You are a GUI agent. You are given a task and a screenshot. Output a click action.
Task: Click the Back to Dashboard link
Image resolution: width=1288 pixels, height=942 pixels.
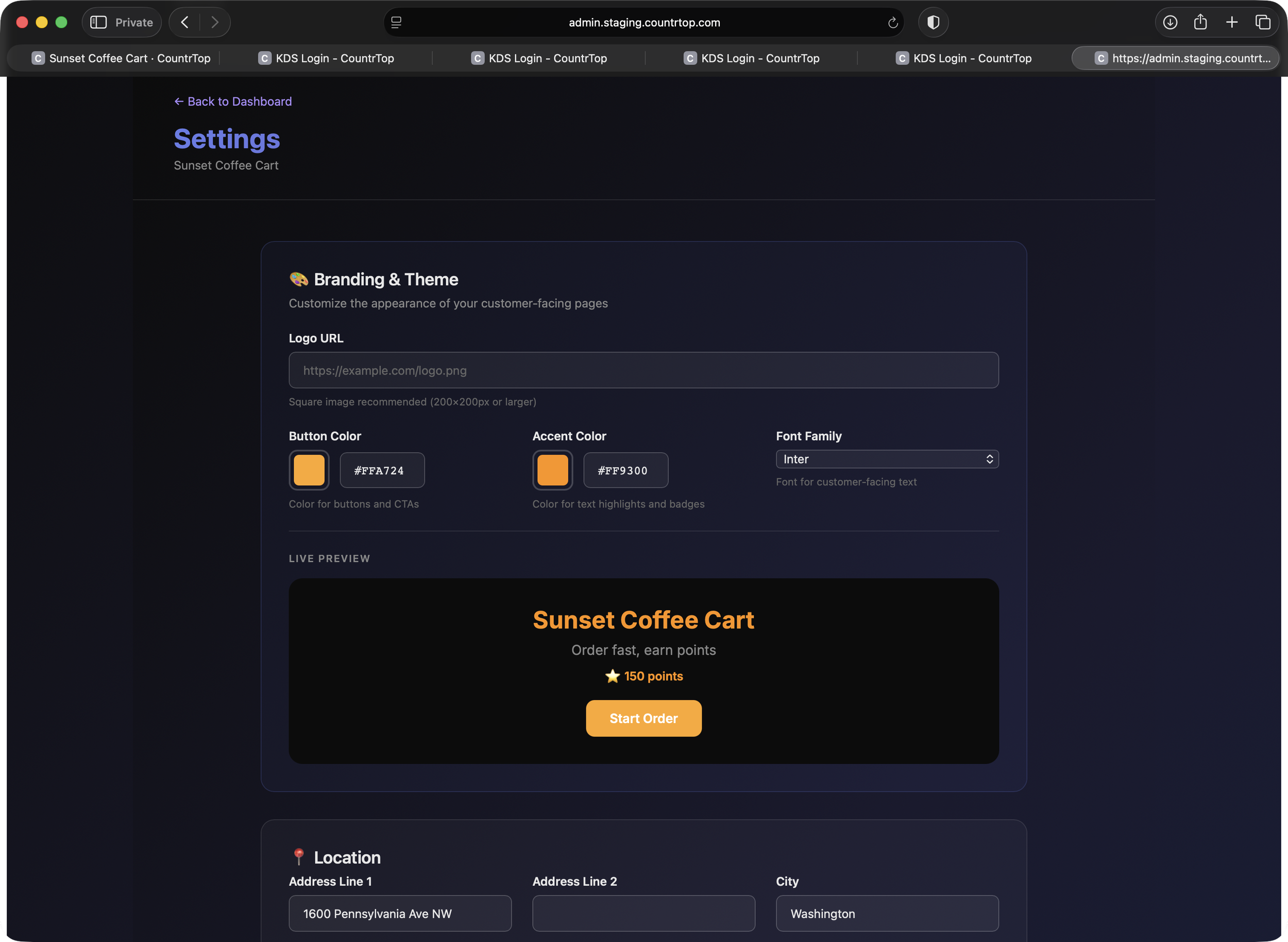point(233,101)
